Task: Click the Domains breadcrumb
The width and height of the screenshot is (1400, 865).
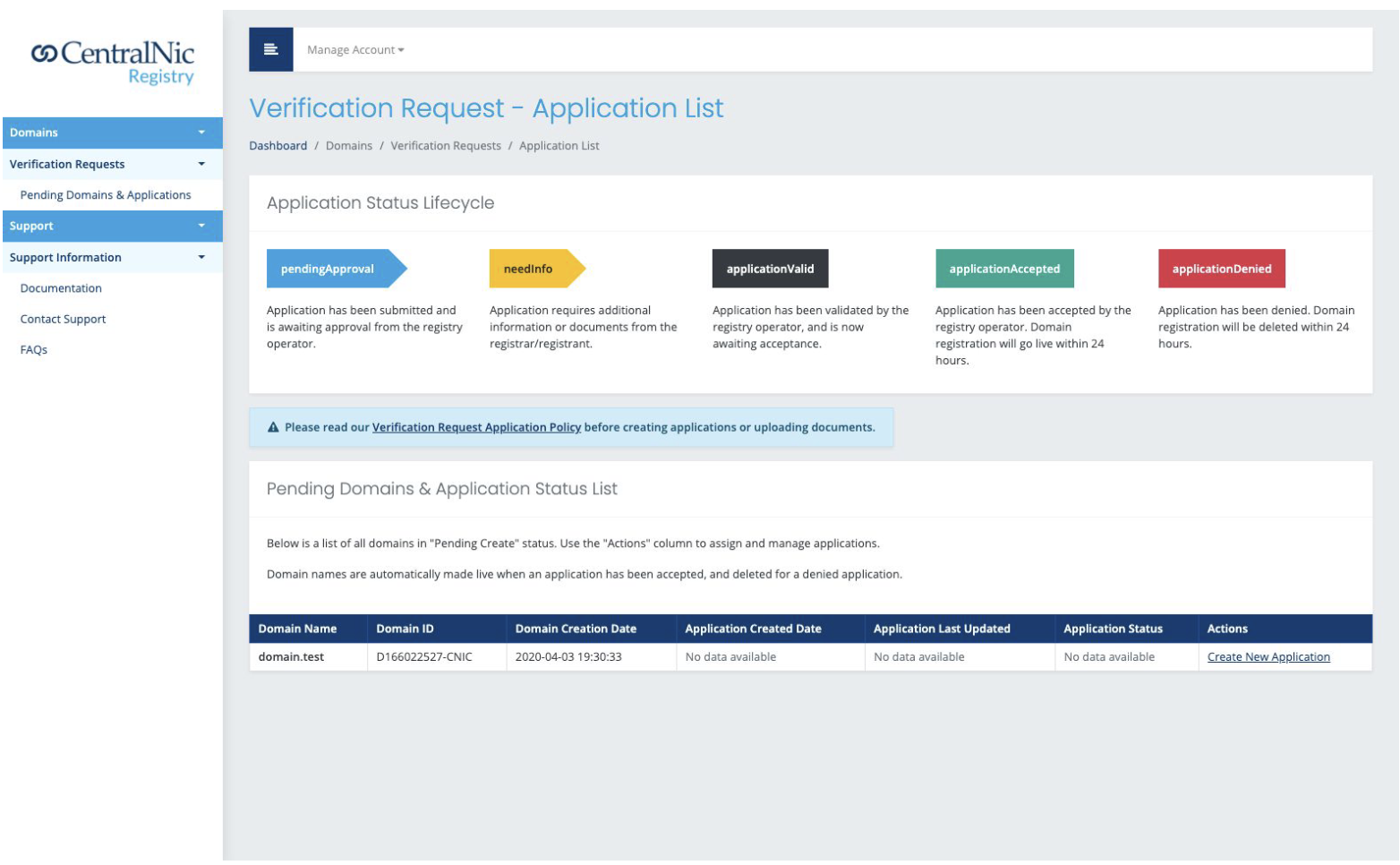Action: coord(349,146)
